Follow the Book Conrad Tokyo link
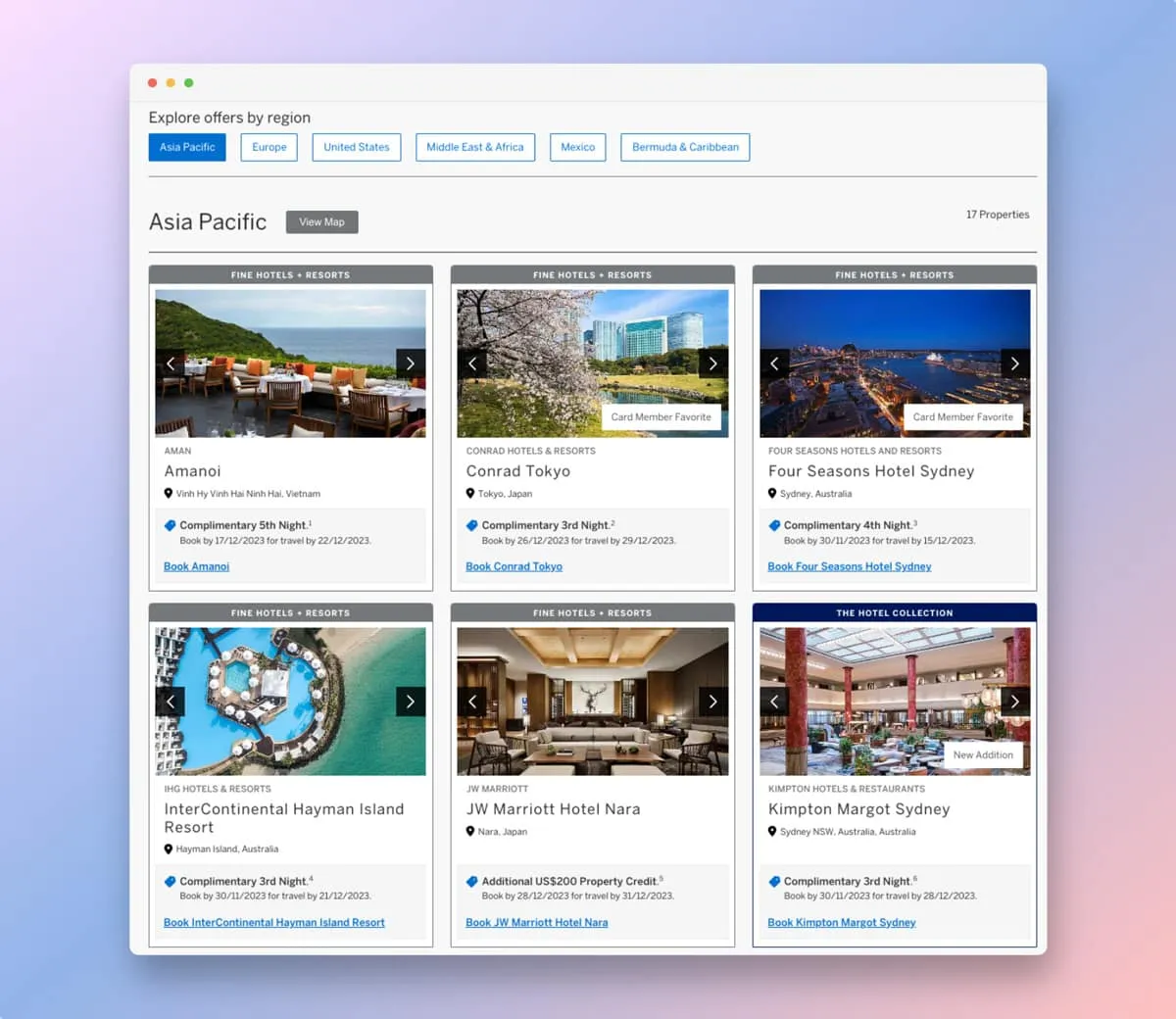1176x1019 pixels. 514,566
